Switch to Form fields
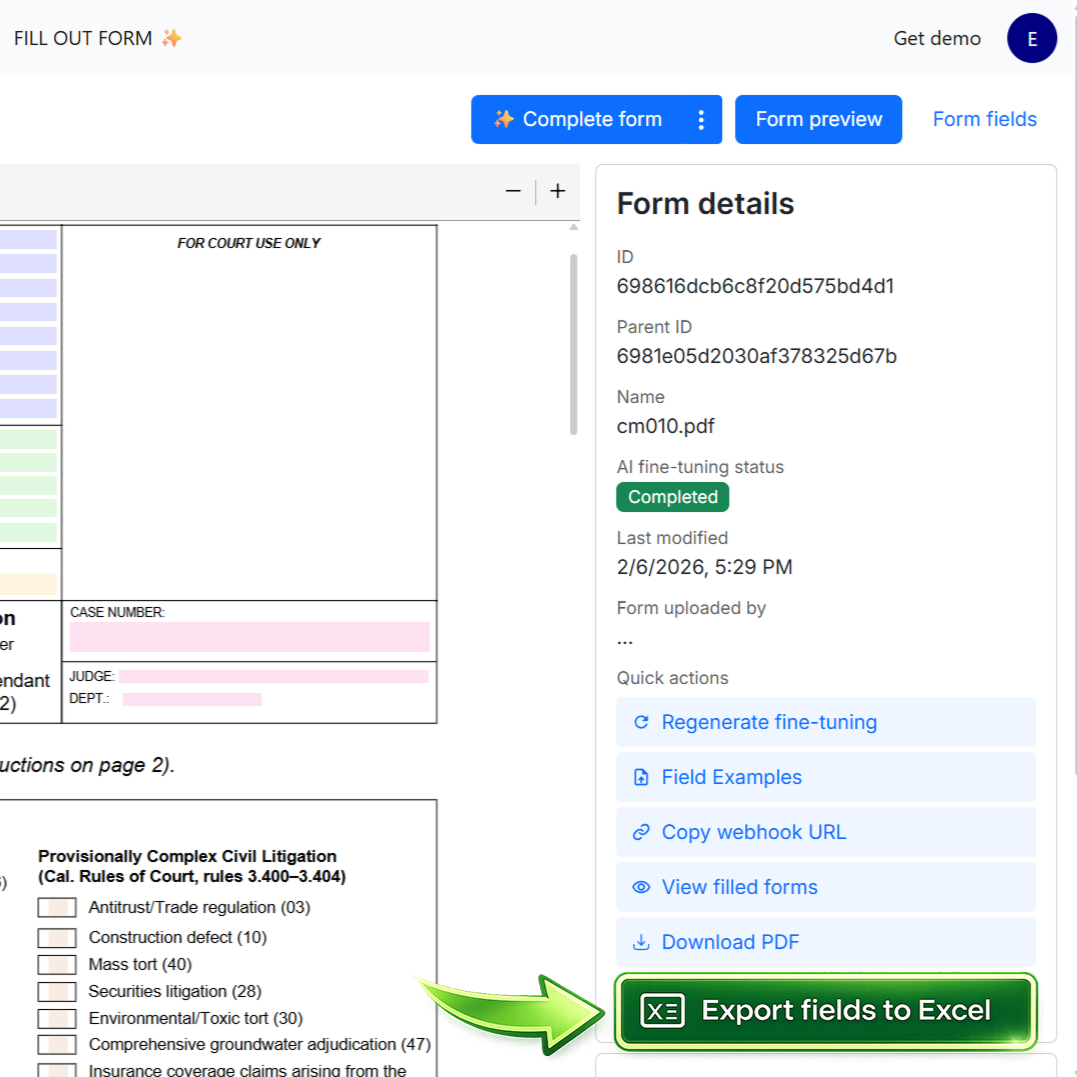 (984, 119)
